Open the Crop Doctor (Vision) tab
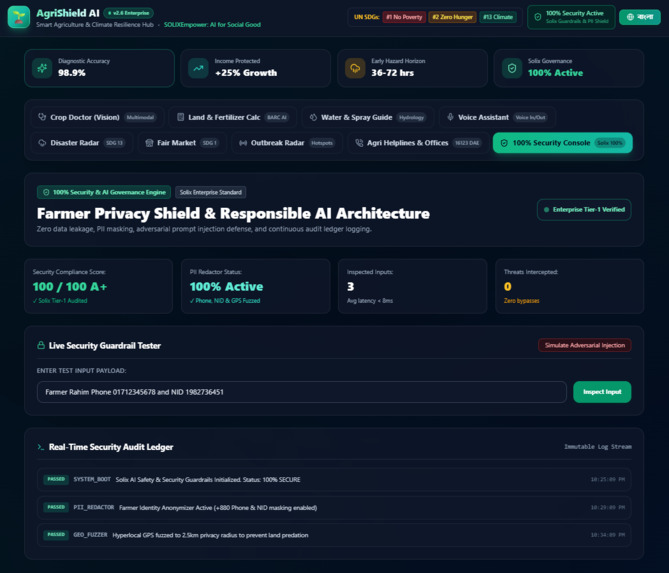The image size is (669, 573). click(97, 117)
